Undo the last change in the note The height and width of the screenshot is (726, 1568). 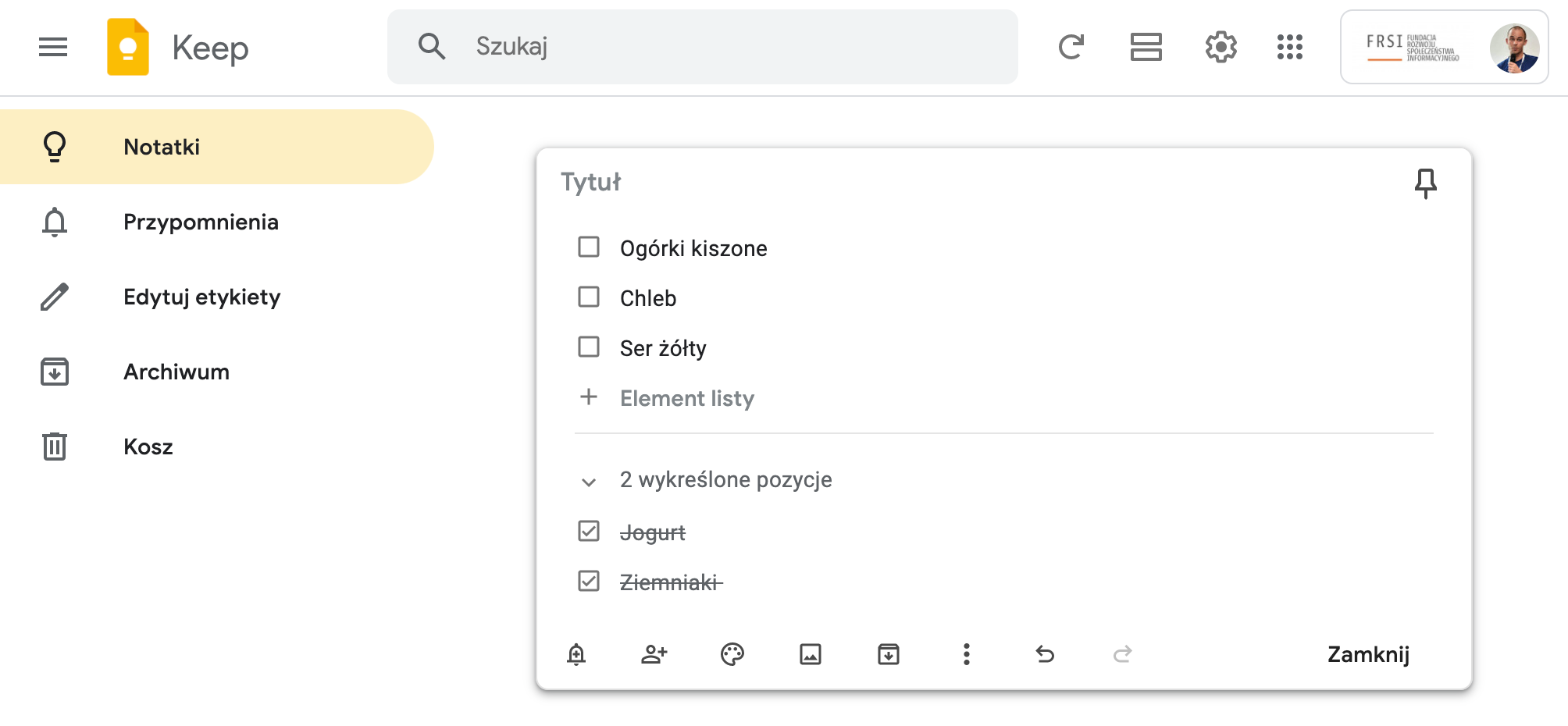[1045, 654]
